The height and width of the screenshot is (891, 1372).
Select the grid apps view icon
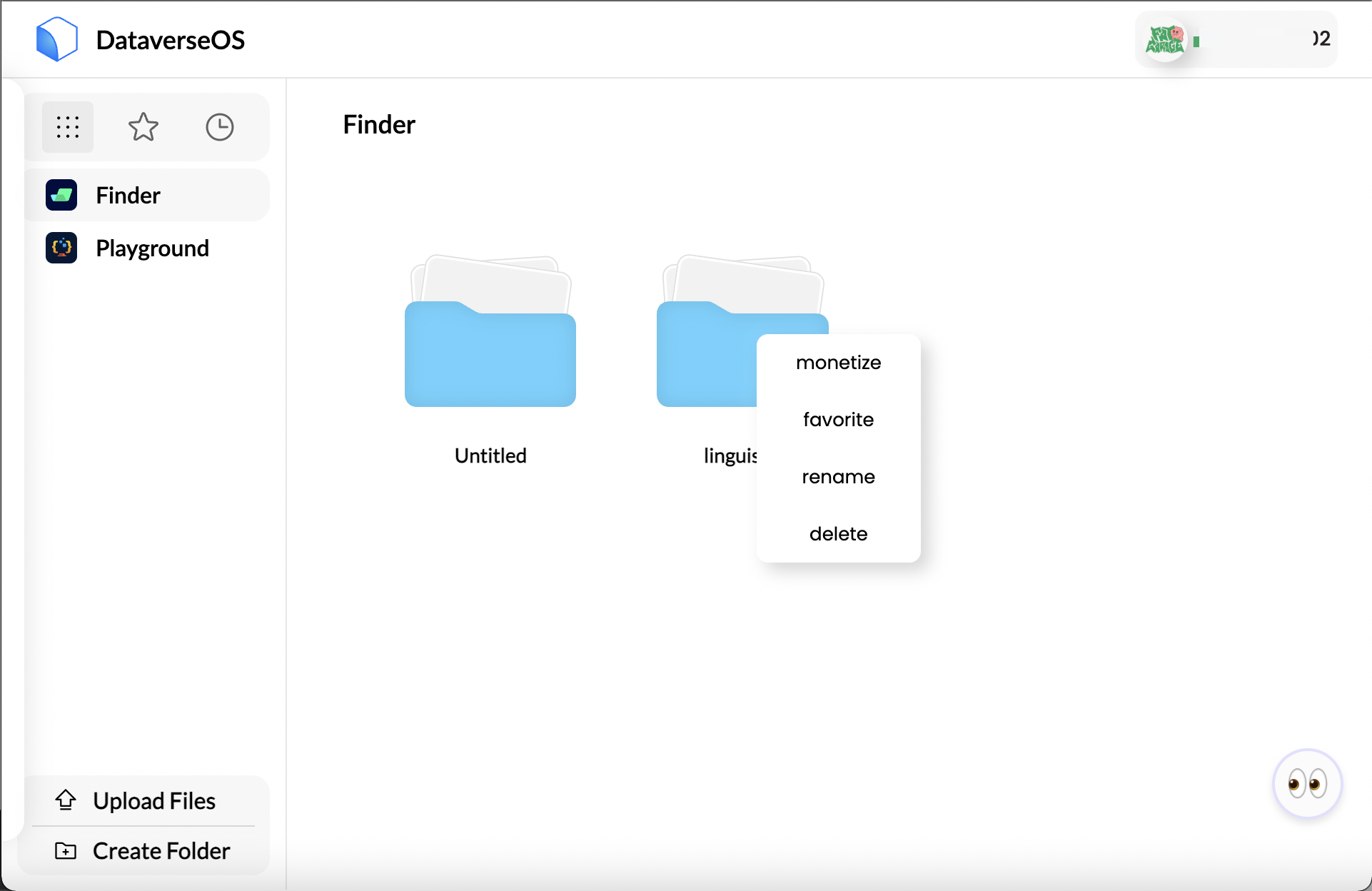point(68,127)
